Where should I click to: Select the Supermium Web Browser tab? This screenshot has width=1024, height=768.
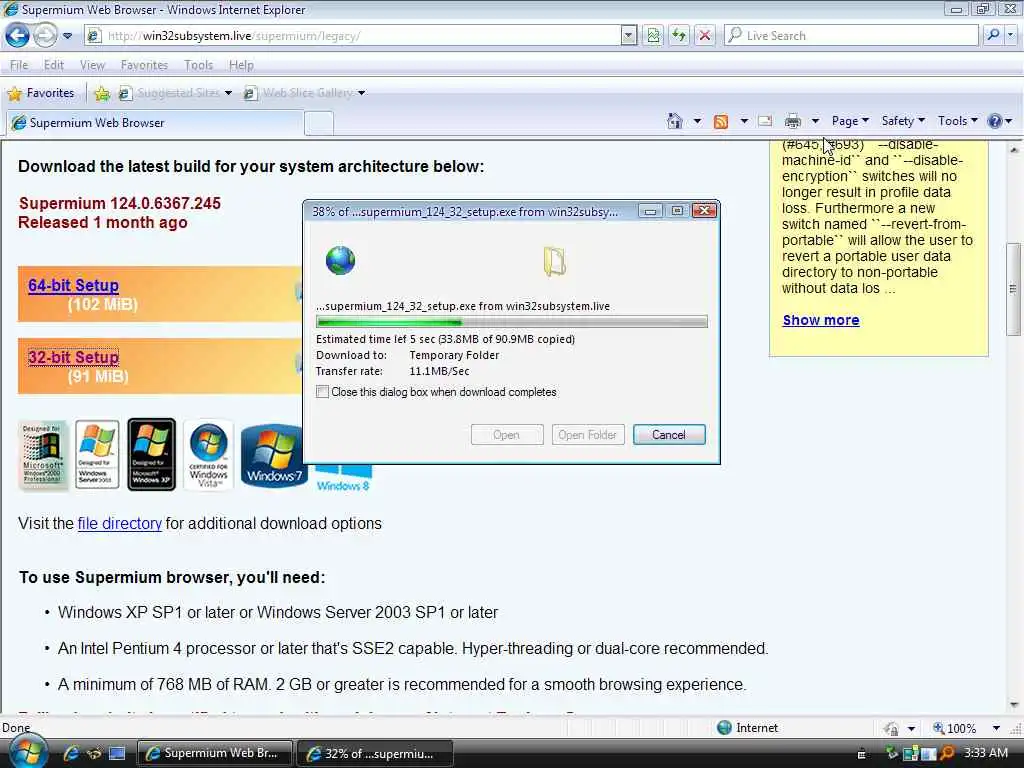[x=155, y=123]
